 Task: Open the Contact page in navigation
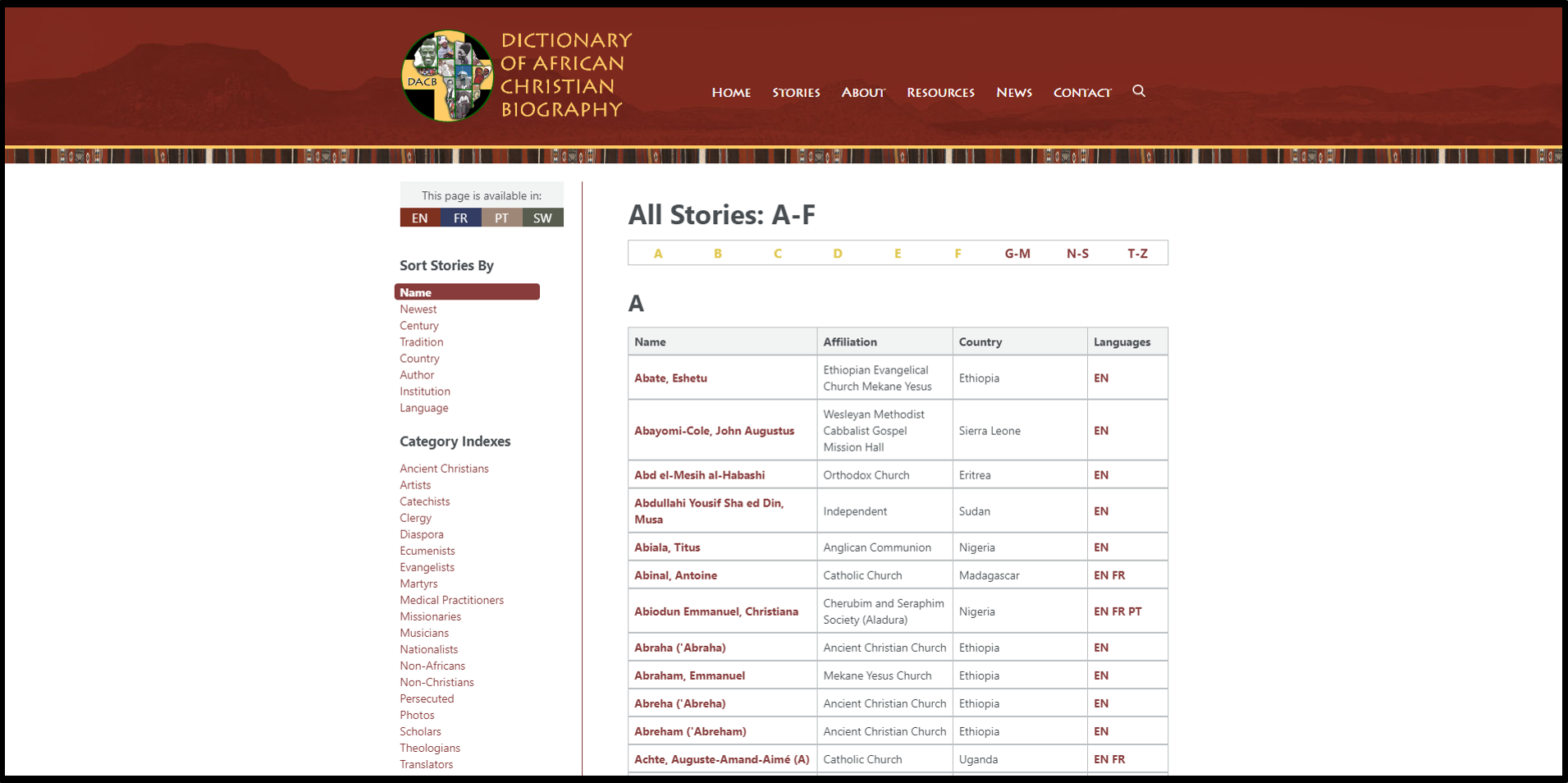click(x=1081, y=93)
